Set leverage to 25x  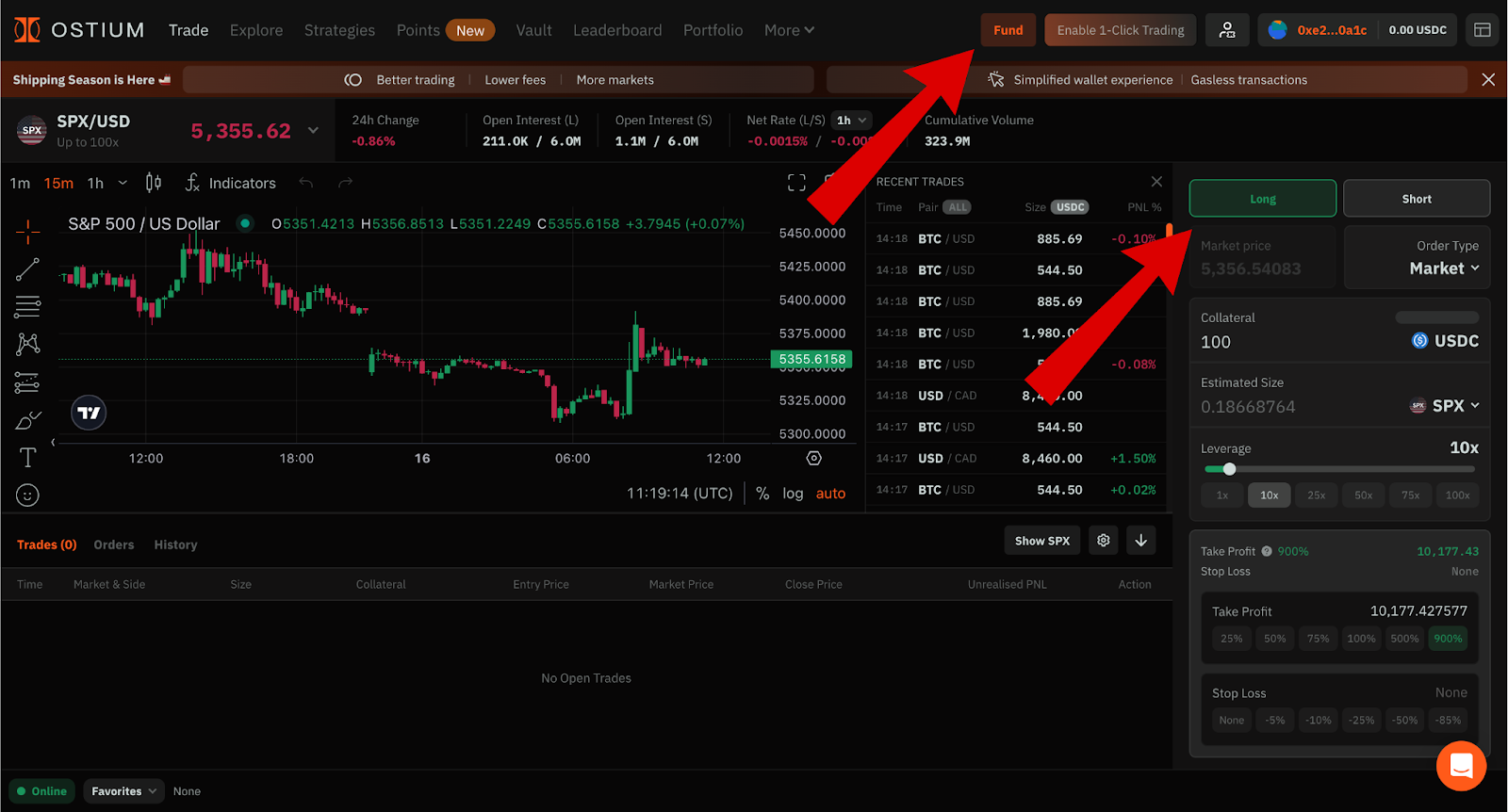point(1317,495)
